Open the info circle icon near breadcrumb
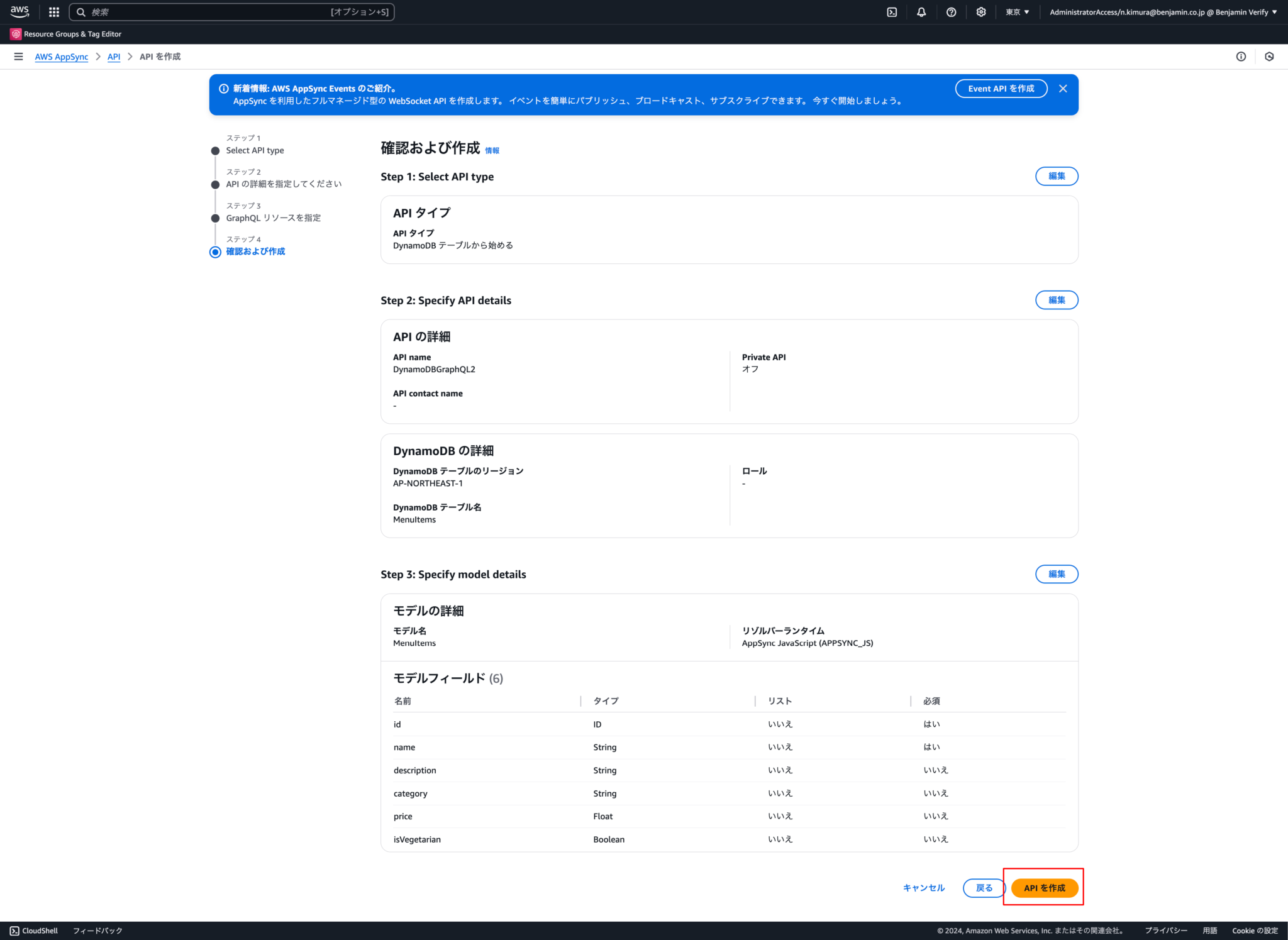Screen dimensions: 1288x940 [x=1241, y=57]
